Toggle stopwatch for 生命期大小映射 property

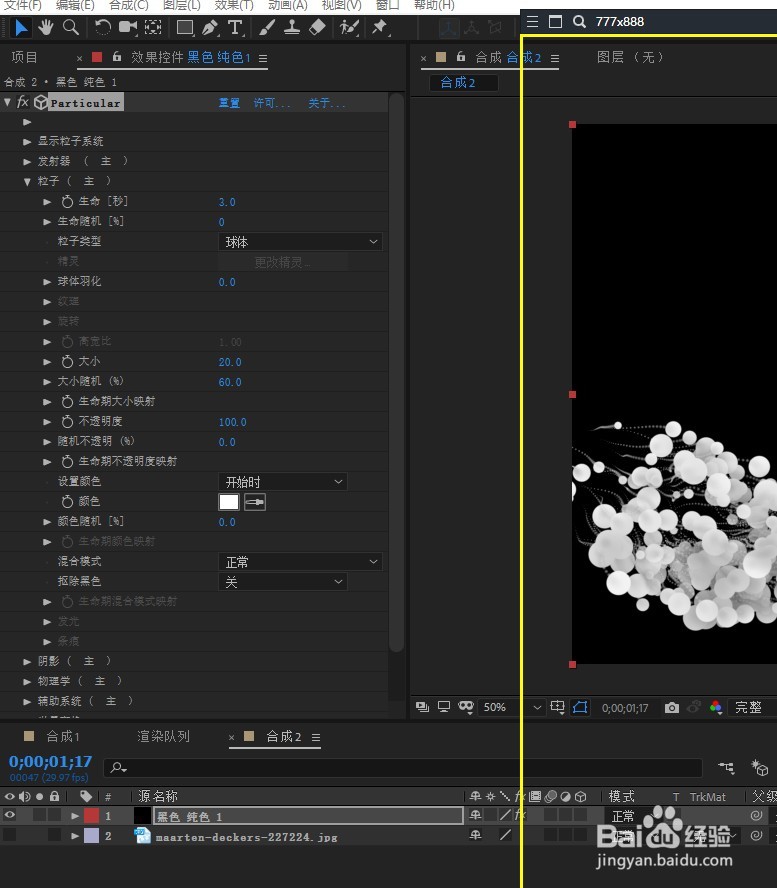point(67,401)
